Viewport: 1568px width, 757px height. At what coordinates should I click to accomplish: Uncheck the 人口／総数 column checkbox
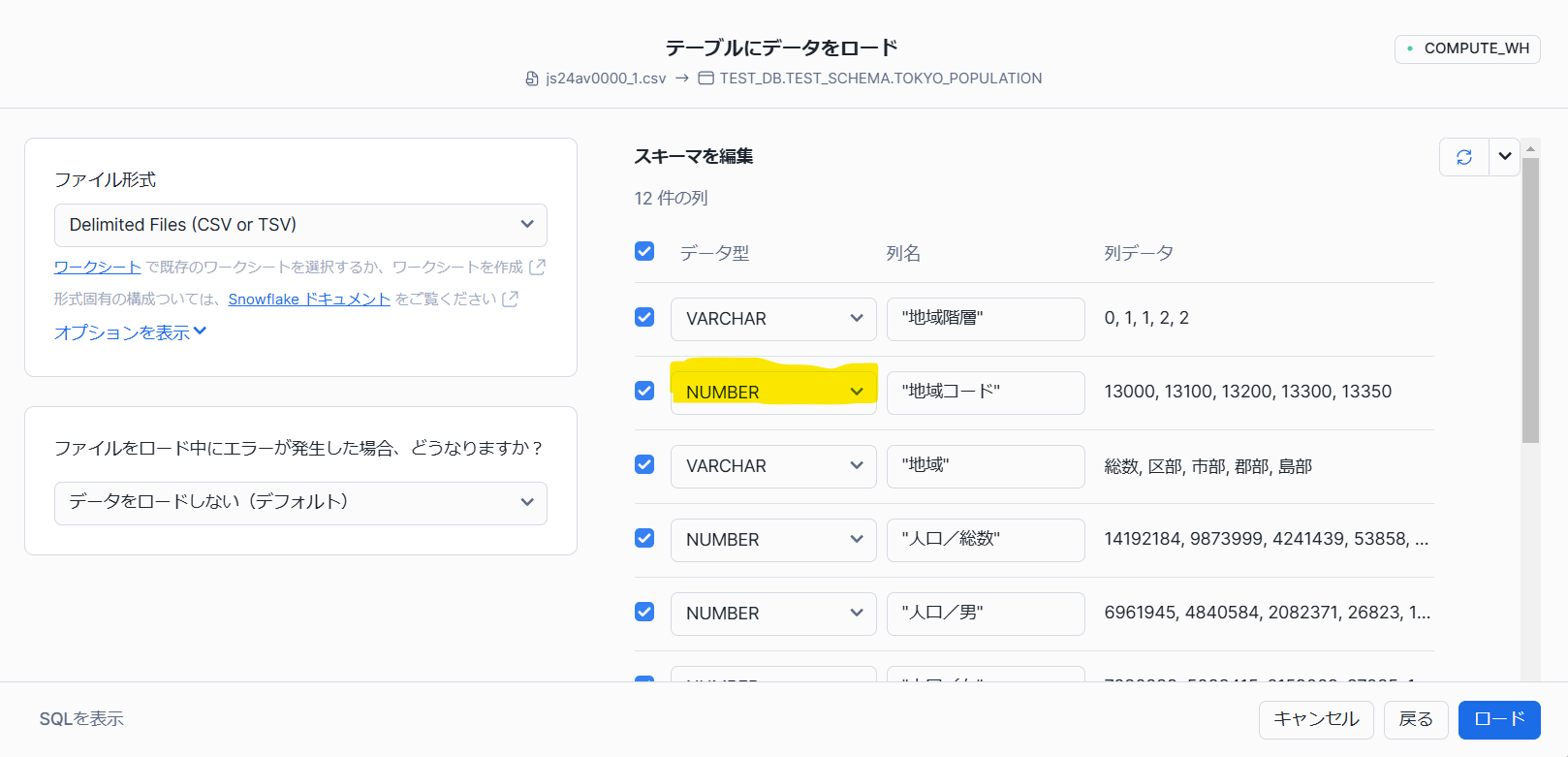pos(644,539)
